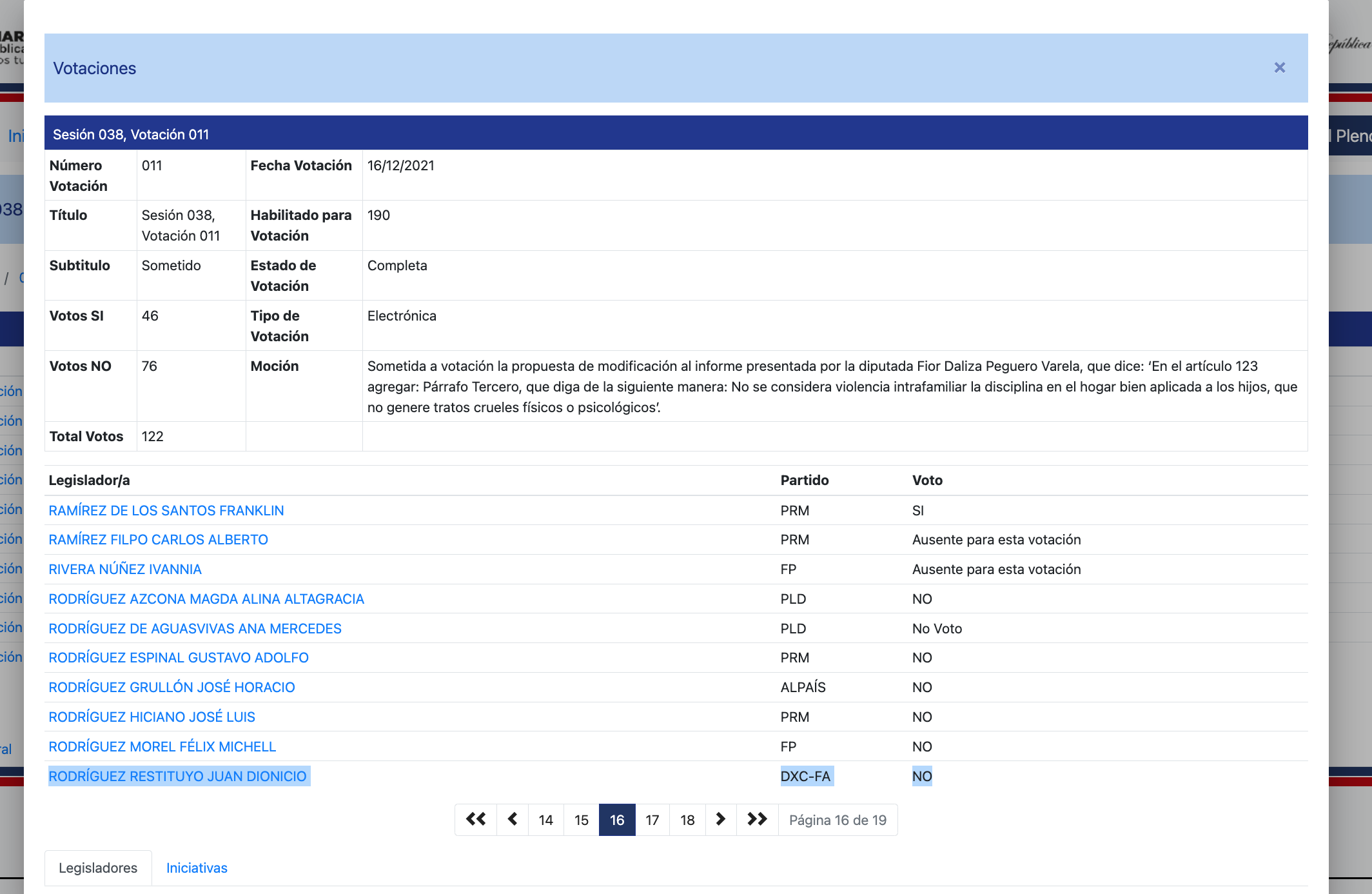
Task: Click the Número Votación value 011
Action: (x=152, y=166)
